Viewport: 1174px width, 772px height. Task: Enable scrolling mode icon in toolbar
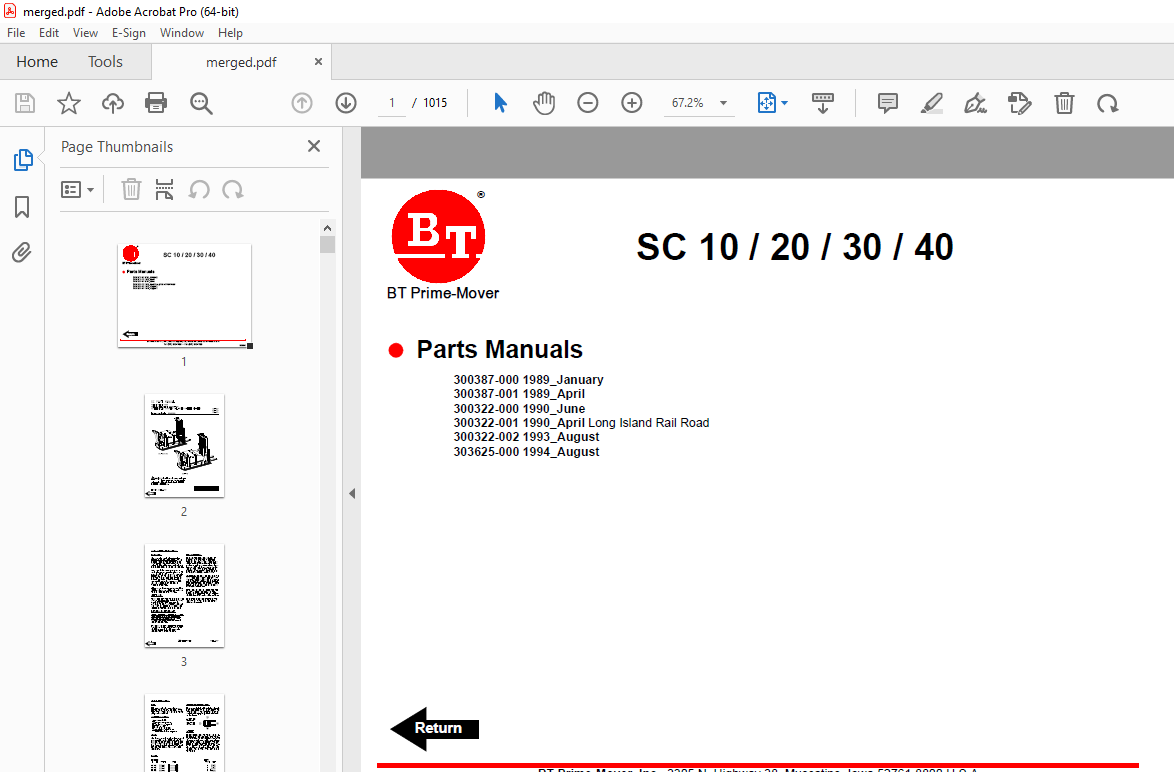[823, 103]
